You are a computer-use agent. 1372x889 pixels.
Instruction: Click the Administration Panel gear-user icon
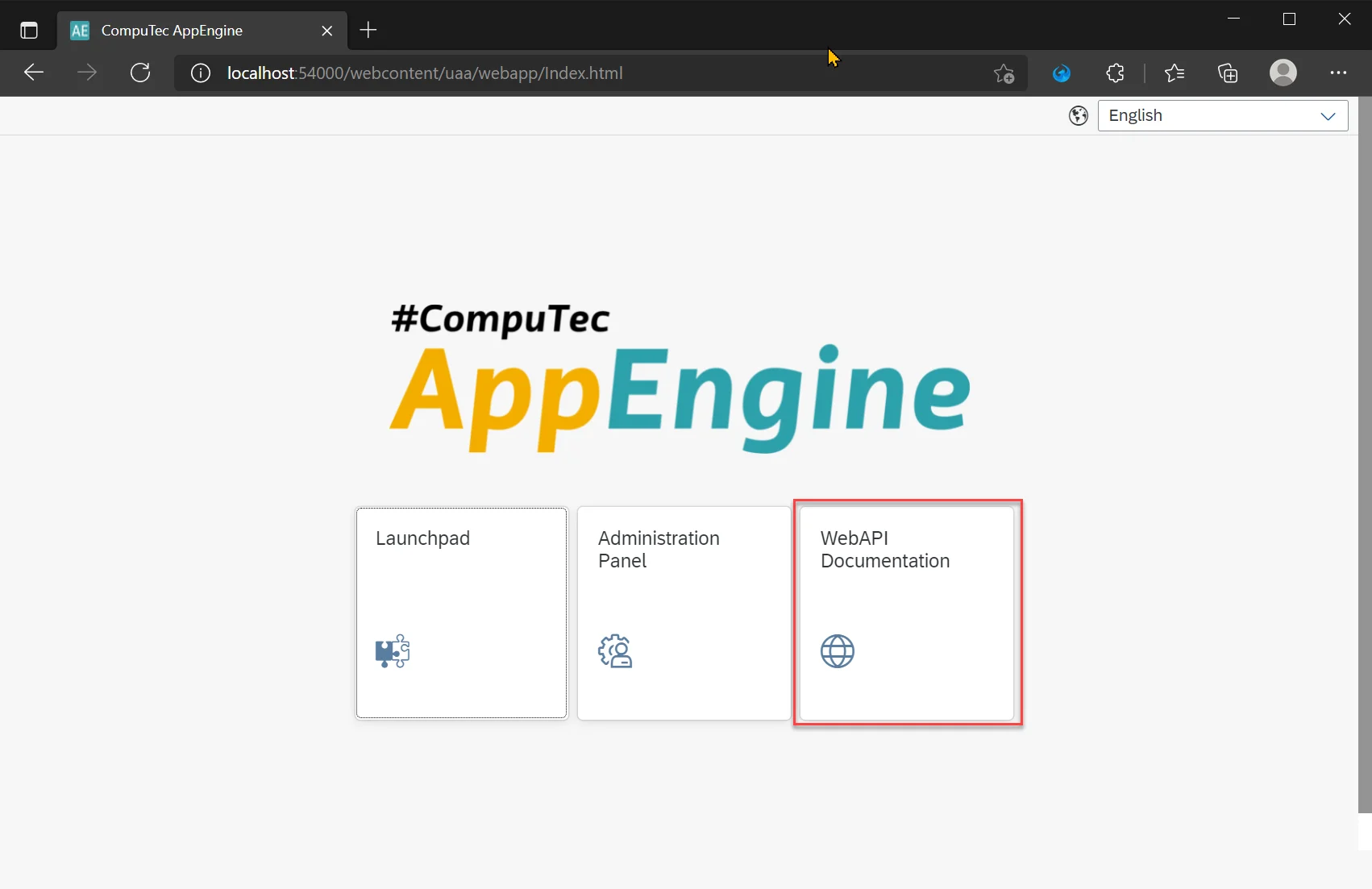pyautogui.click(x=616, y=651)
